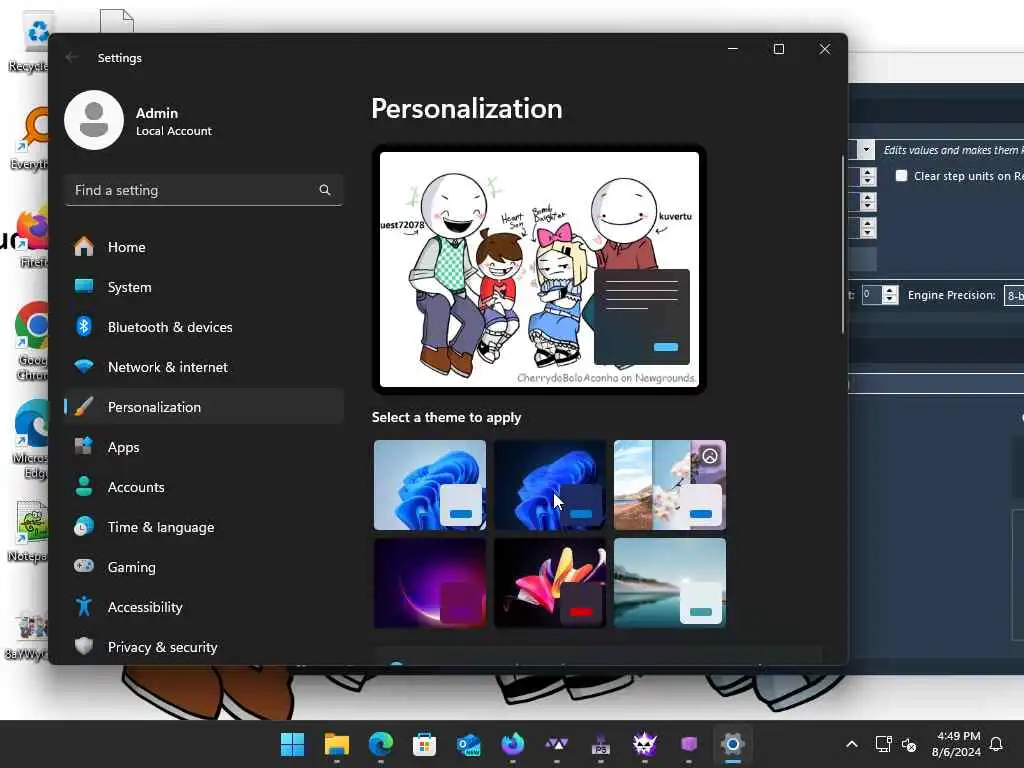Click the Accessibility figure icon
Image resolution: width=1024 pixels, height=768 pixels.
click(x=84, y=606)
